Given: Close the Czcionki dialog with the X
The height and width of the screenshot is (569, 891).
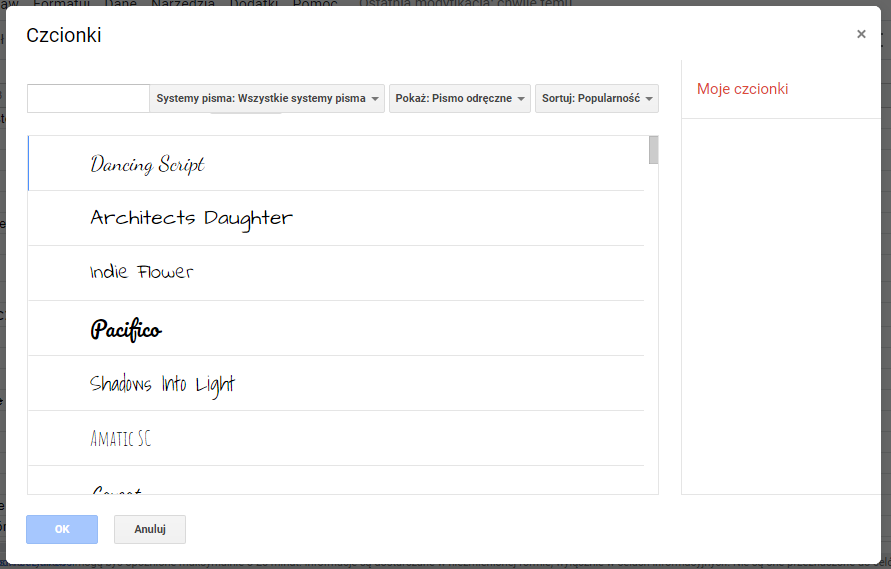Looking at the screenshot, I should pyautogui.click(x=861, y=34).
